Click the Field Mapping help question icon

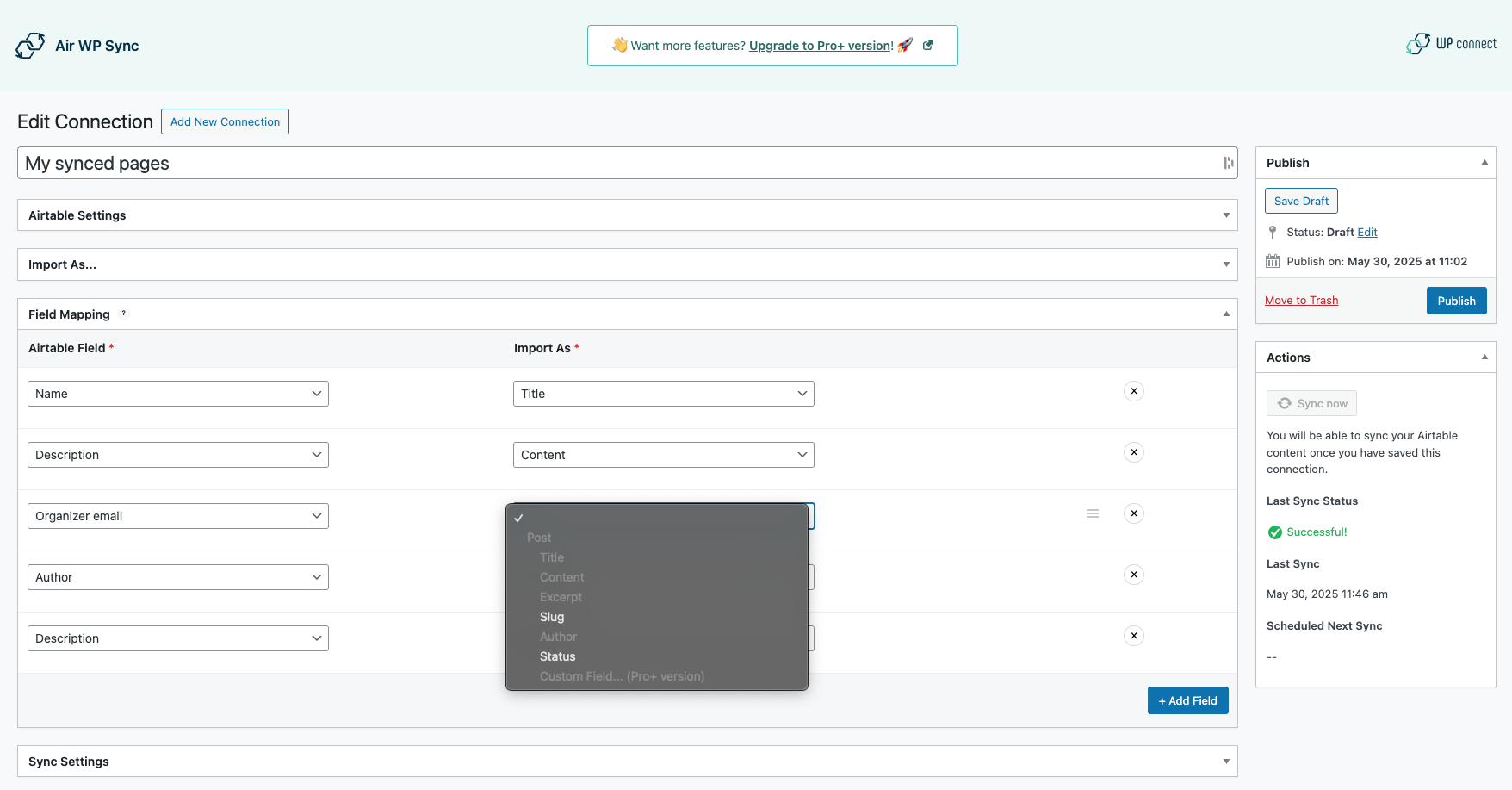(124, 314)
